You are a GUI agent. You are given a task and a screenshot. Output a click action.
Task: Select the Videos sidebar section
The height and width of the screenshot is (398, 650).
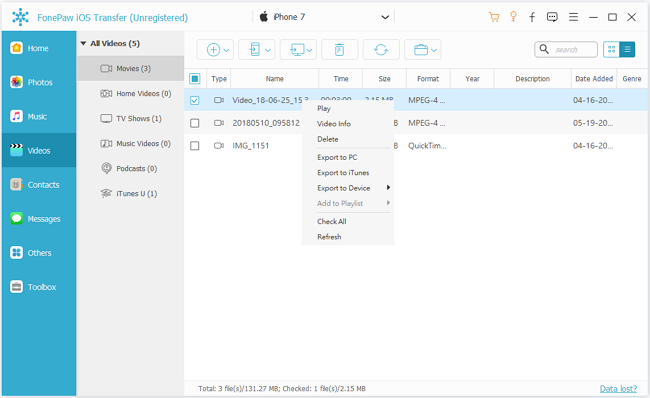pos(39,150)
